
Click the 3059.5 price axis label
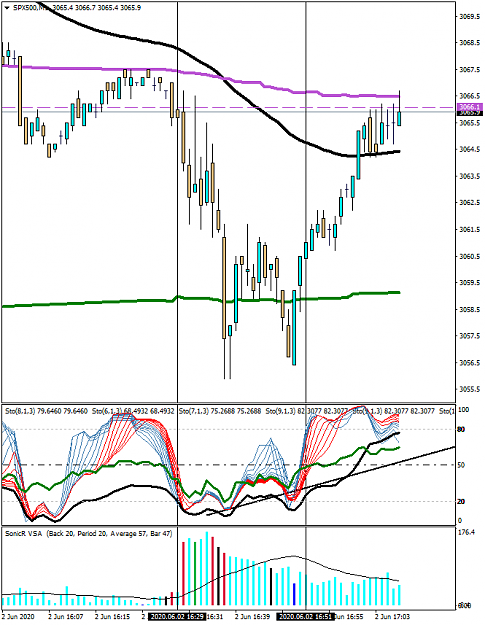coord(470,283)
